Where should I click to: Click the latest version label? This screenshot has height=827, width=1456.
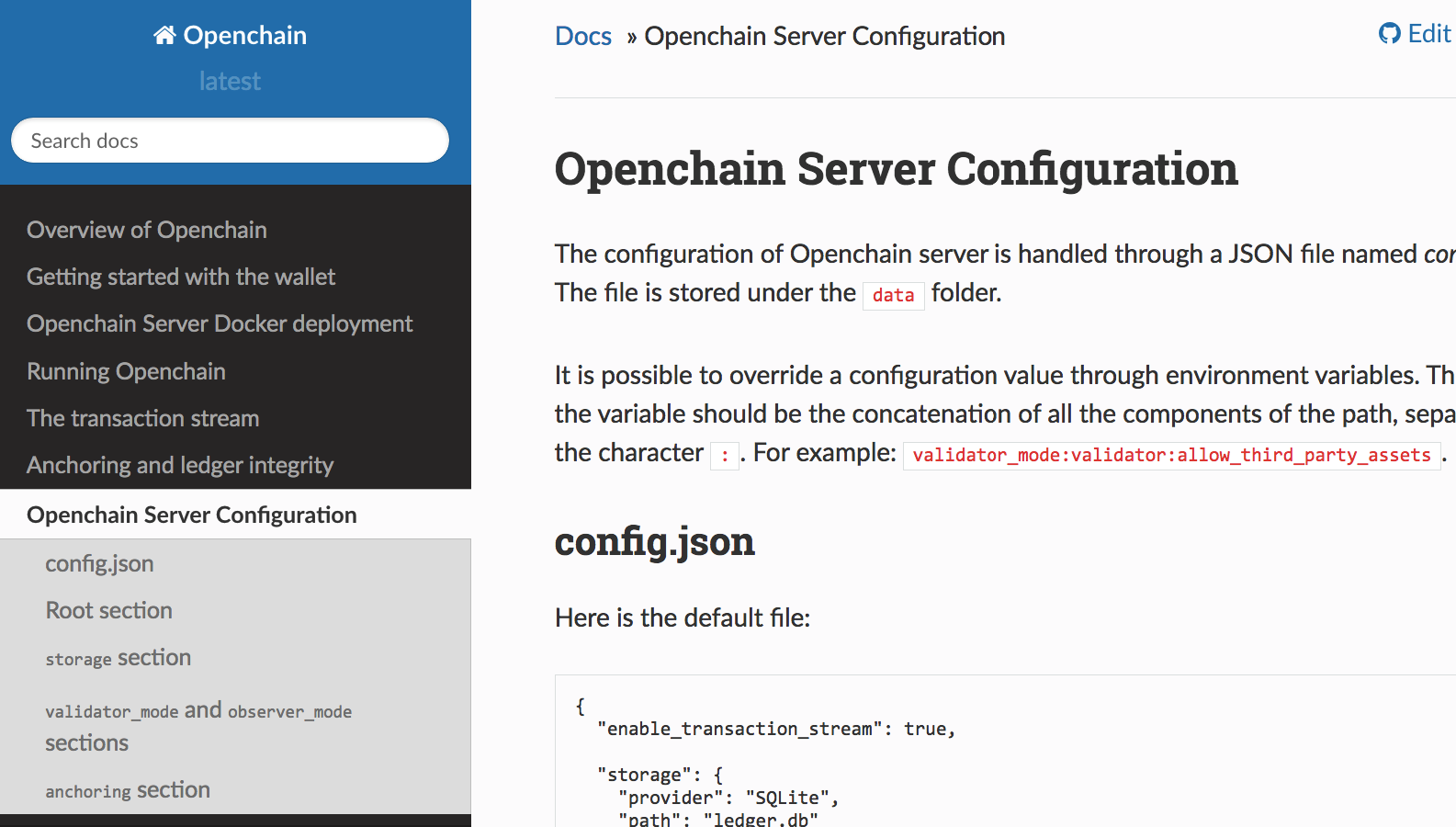point(230,82)
